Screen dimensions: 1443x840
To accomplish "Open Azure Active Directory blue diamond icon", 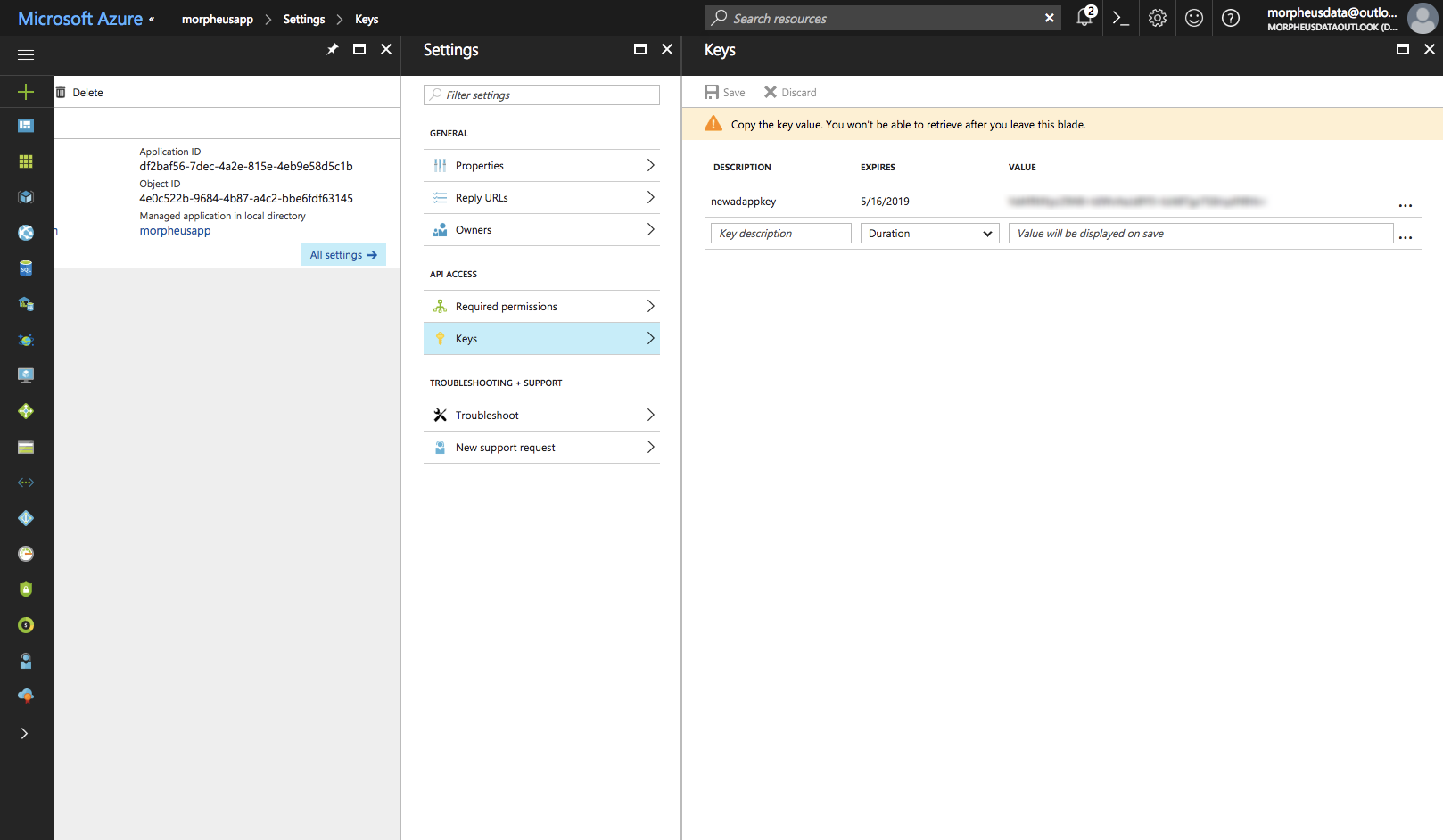I will pyautogui.click(x=26, y=518).
